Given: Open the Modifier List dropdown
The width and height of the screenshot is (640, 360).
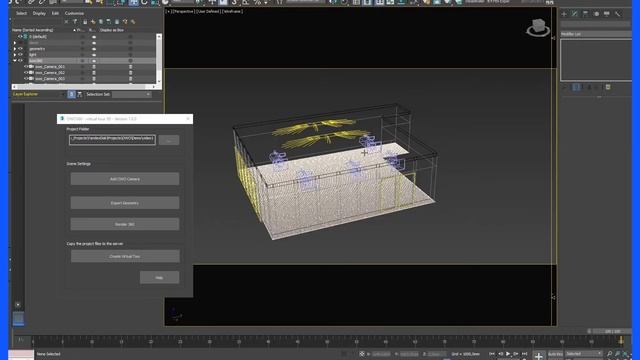Looking at the screenshot, I should pyautogui.click(x=596, y=34).
